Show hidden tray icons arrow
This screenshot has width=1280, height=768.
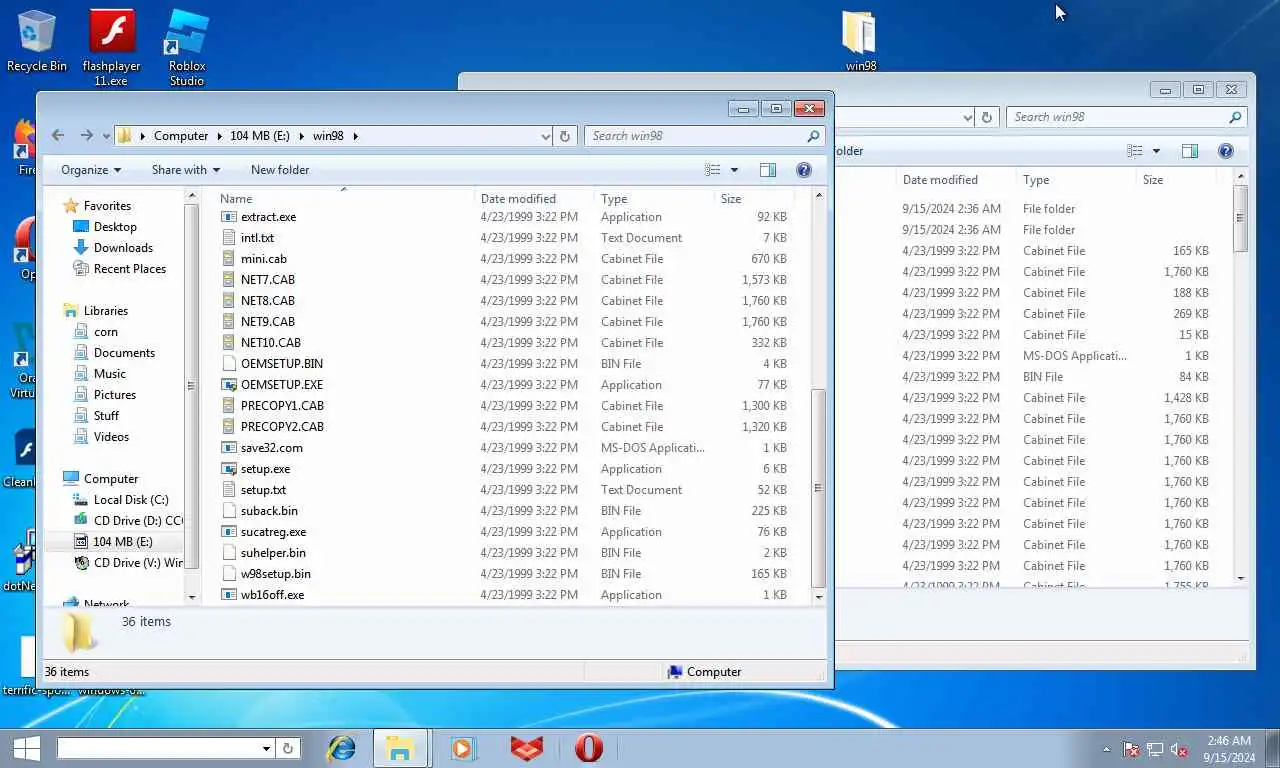click(1106, 749)
